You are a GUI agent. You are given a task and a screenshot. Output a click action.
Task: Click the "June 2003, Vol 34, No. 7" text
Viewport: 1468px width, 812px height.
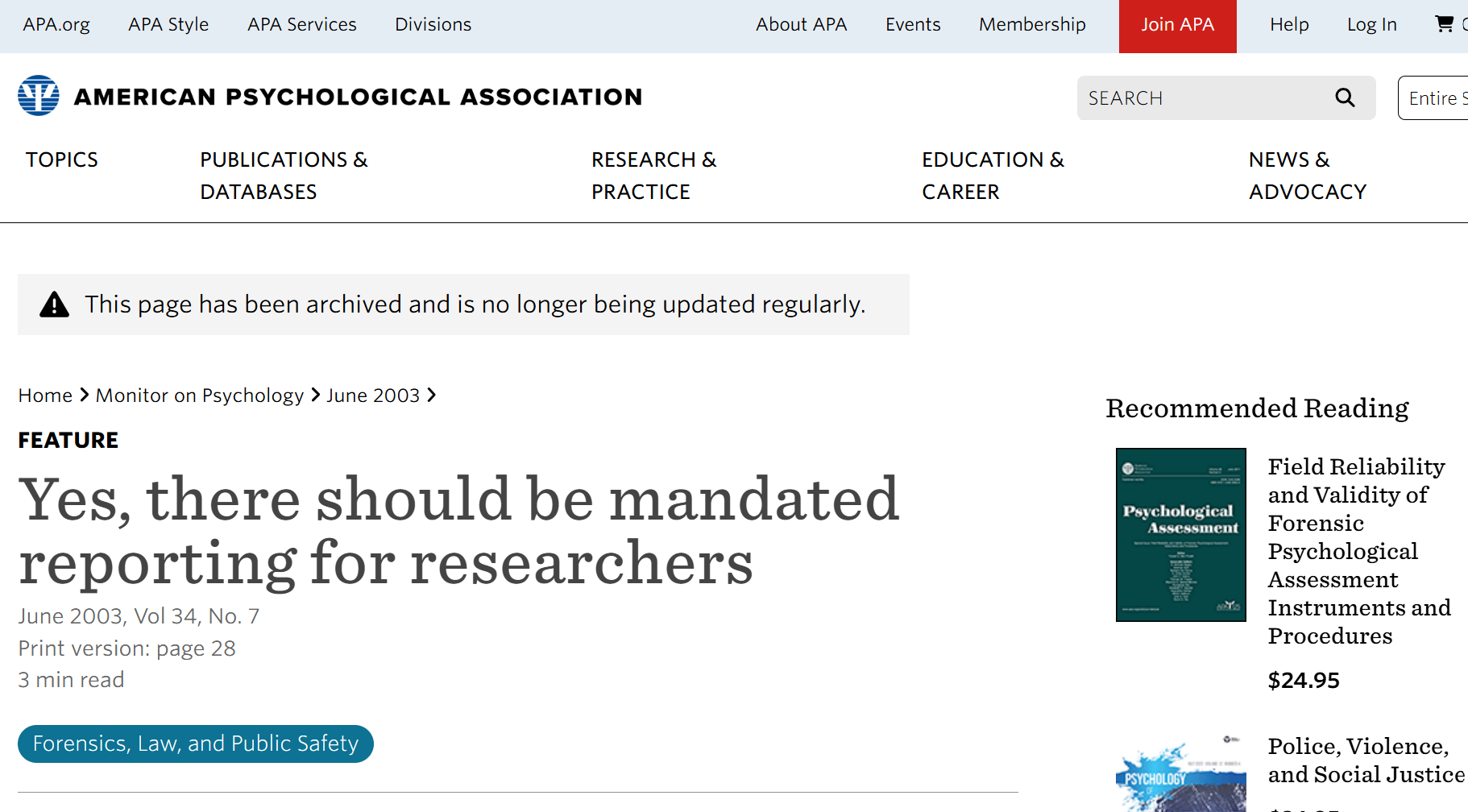click(139, 616)
